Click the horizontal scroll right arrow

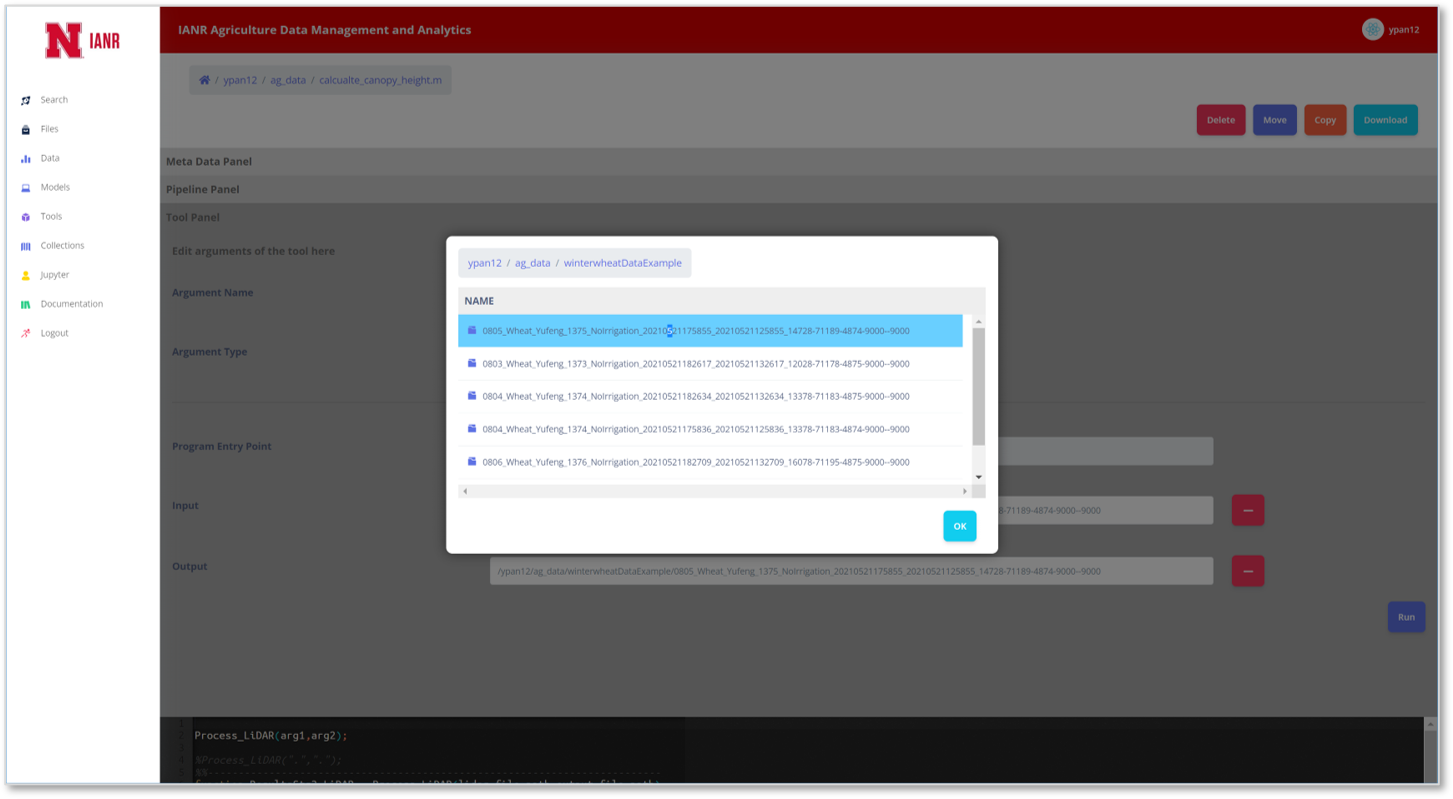(x=964, y=491)
